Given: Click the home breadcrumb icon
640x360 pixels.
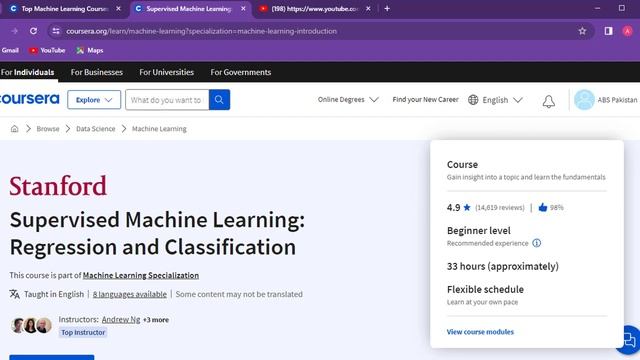Looking at the screenshot, I should [14, 129].
